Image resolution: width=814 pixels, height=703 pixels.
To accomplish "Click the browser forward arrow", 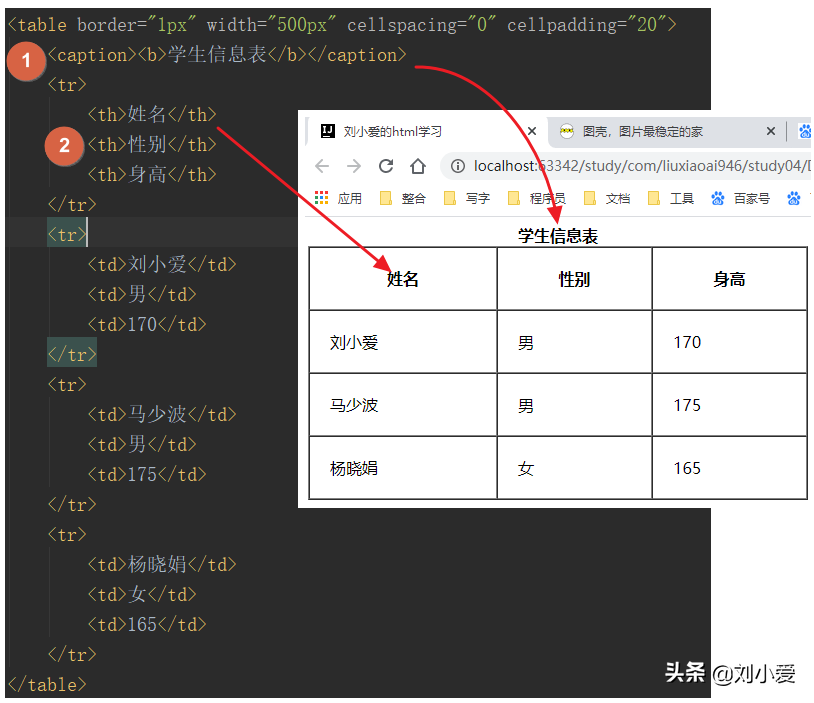I will click(353, 166).
